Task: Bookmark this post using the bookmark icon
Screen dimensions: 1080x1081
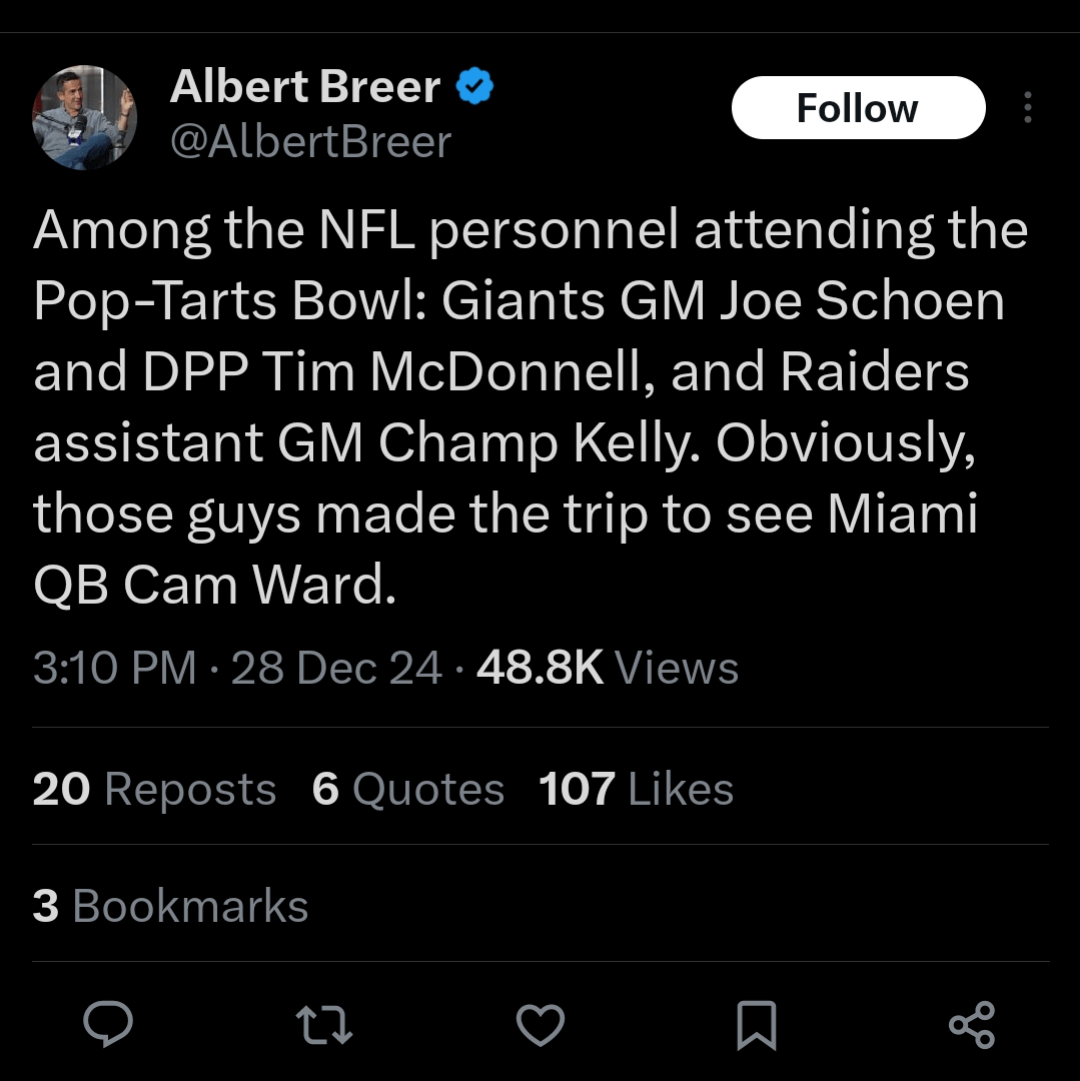Action: click(x=756, y=1025)
